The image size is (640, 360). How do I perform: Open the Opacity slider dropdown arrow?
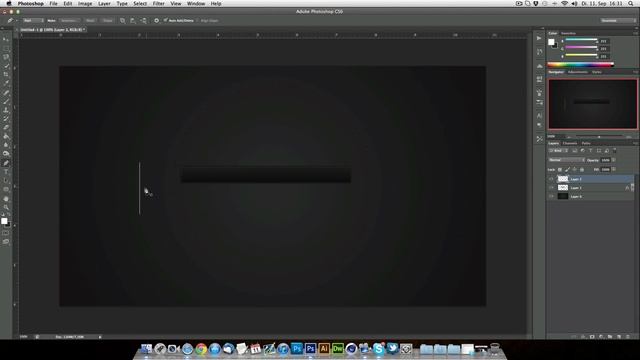click(x=613, y=160)
